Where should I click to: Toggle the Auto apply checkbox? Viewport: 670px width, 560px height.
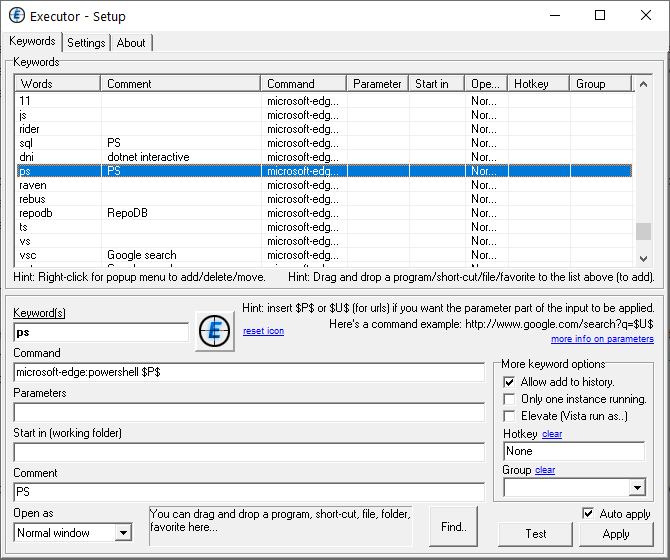coord(588,513)
